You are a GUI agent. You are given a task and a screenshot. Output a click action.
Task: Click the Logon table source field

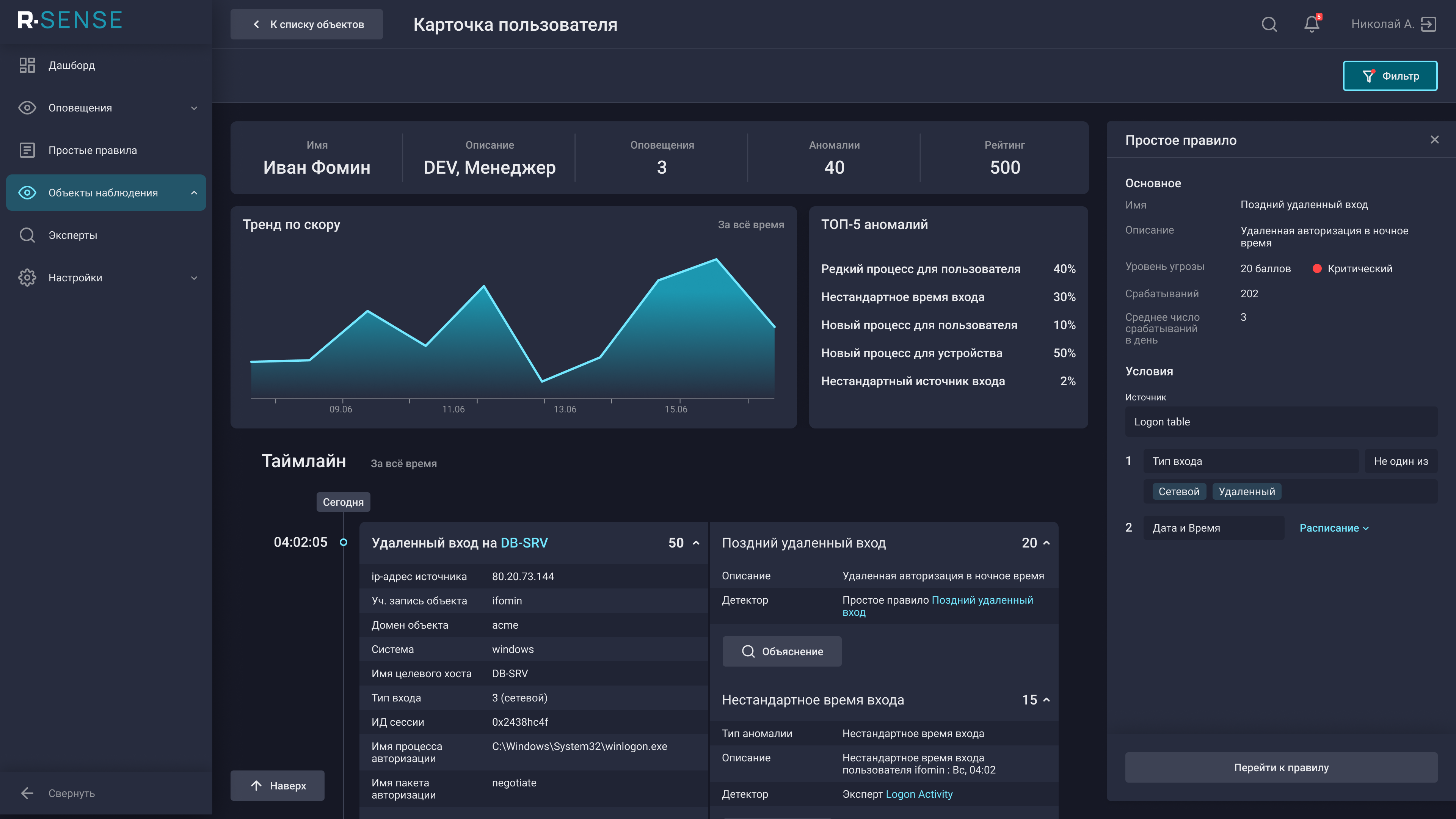click(x=1280, y=422)
